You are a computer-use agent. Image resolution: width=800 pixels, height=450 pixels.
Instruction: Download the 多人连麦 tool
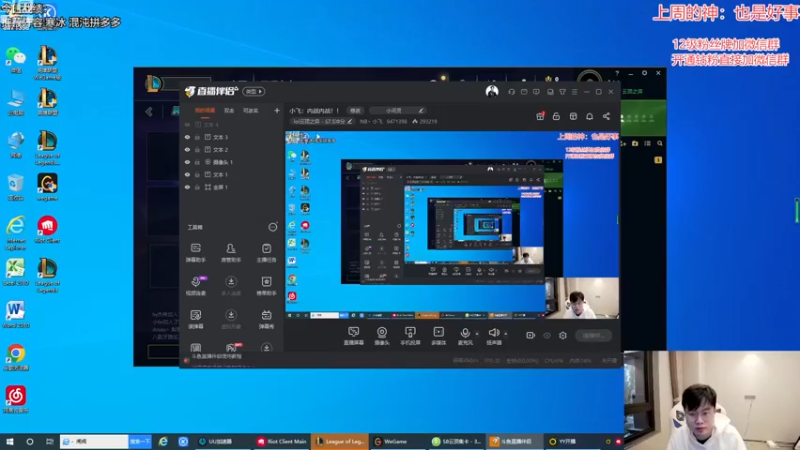pos(231,286)
